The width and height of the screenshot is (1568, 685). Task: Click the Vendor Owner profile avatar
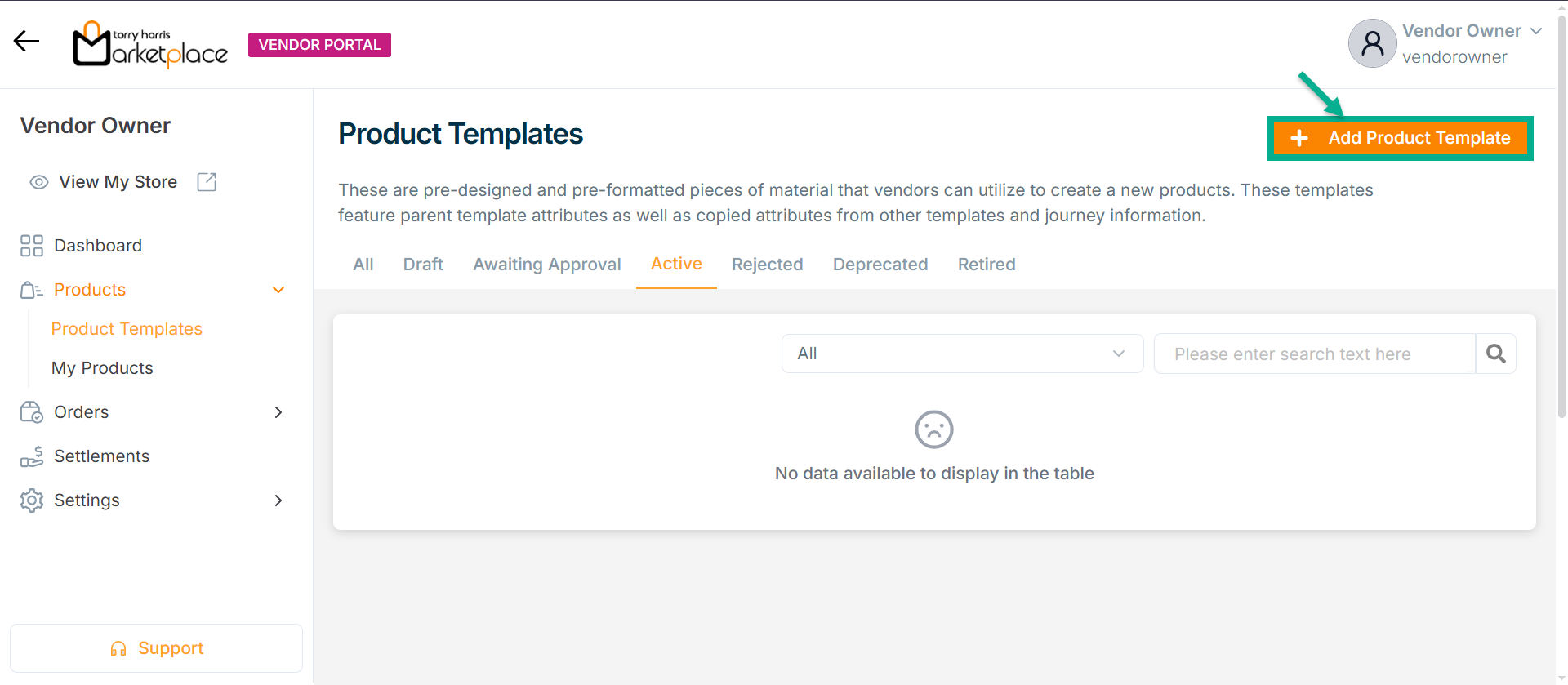coord(1372,43)
